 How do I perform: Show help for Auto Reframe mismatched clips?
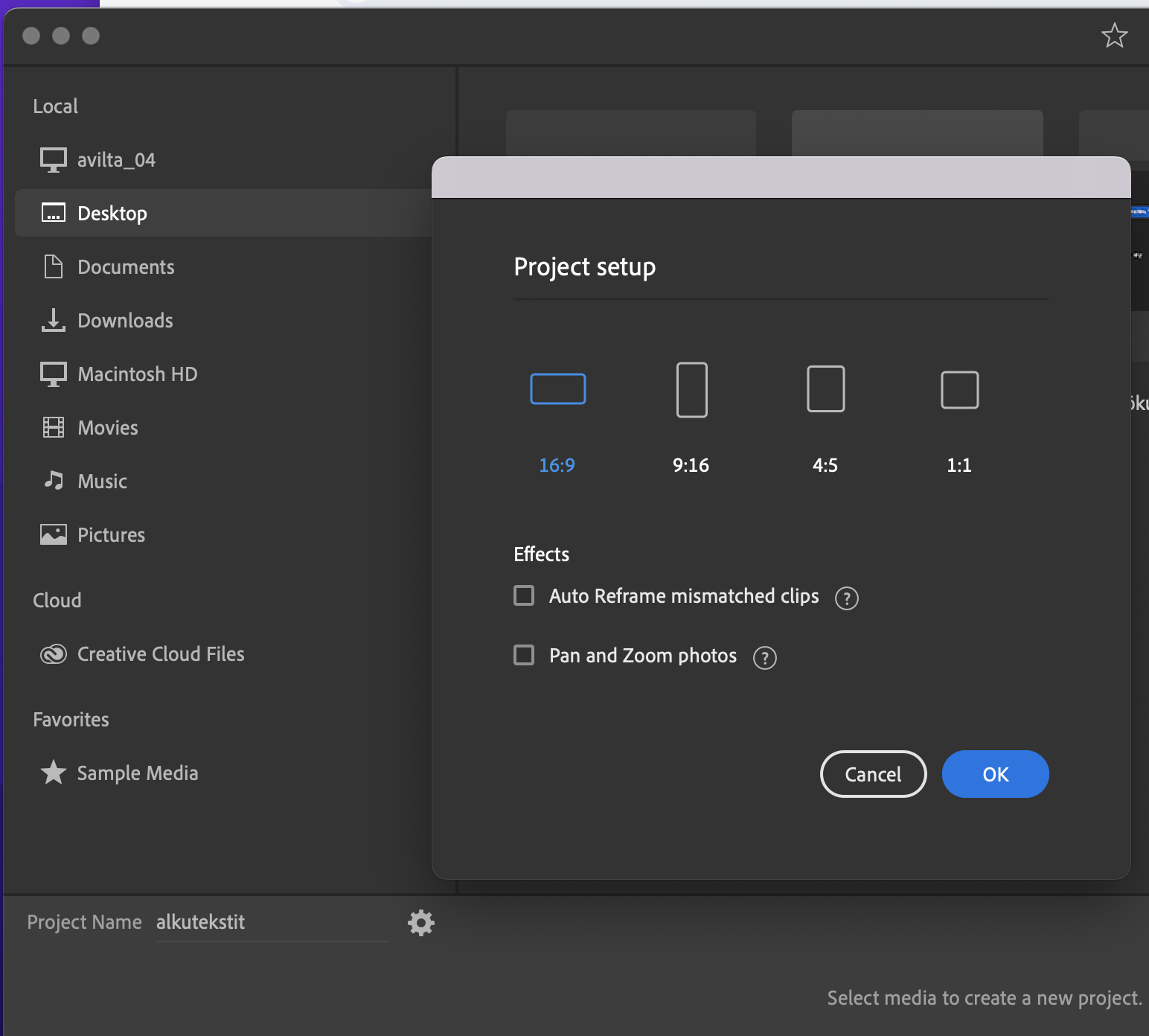tap(846, 598)
